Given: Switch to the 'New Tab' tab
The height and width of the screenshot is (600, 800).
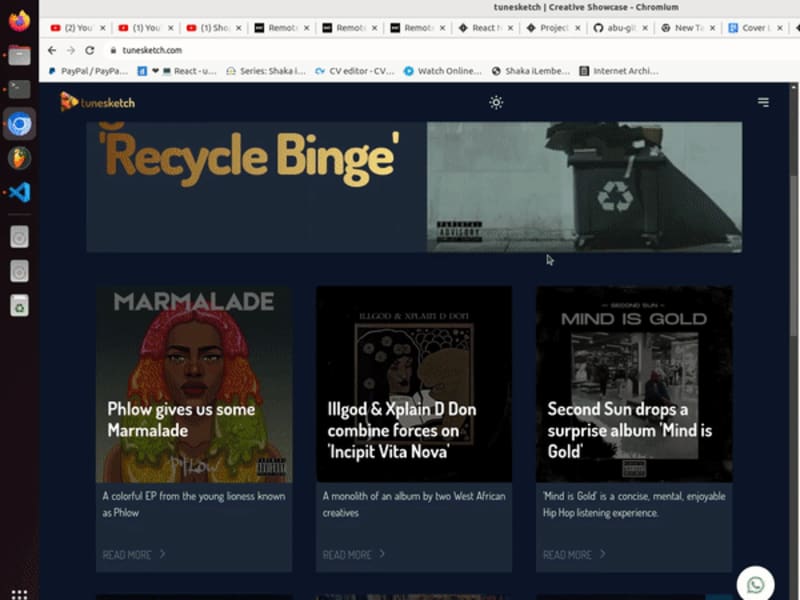Looking at the screenshot, I should coord(689,28).
